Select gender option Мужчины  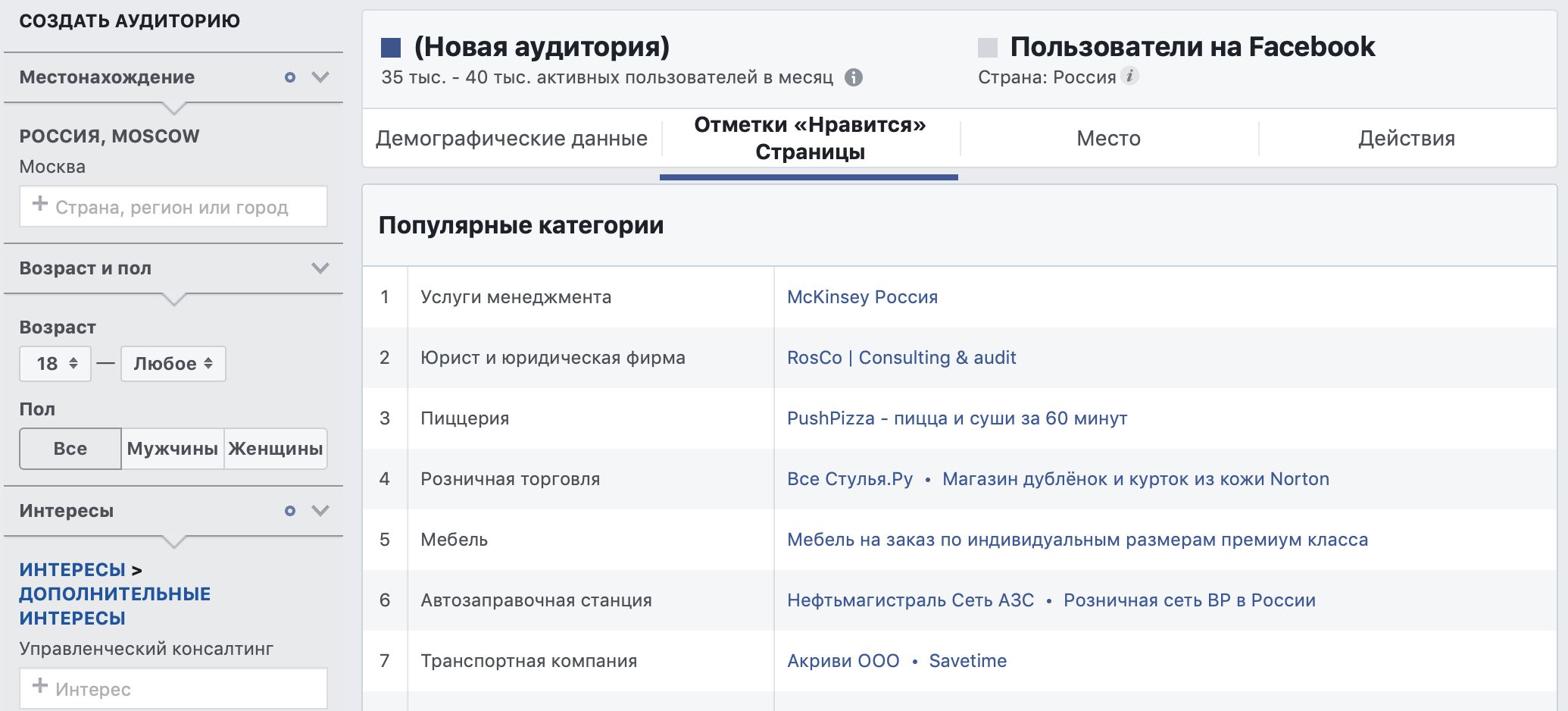[173, 449]
